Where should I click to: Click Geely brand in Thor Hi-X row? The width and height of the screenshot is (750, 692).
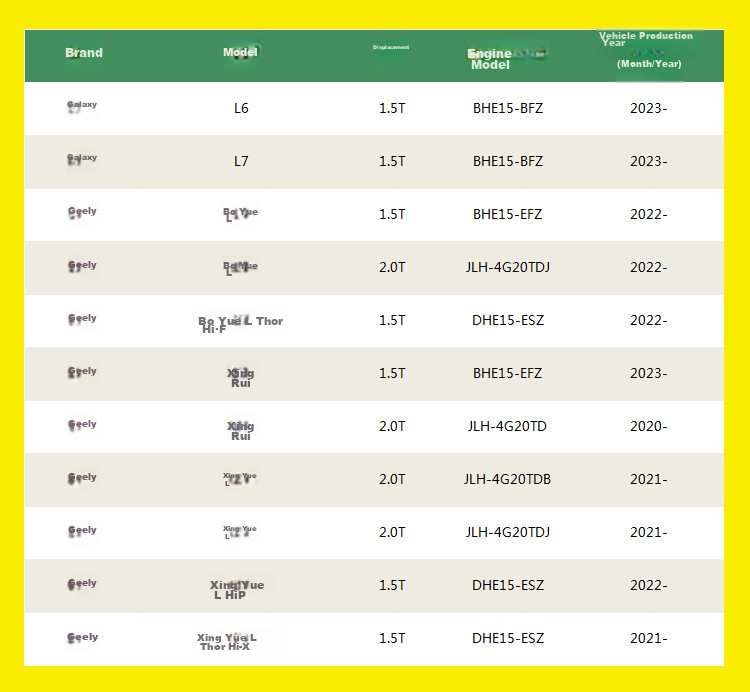[82, 638]
